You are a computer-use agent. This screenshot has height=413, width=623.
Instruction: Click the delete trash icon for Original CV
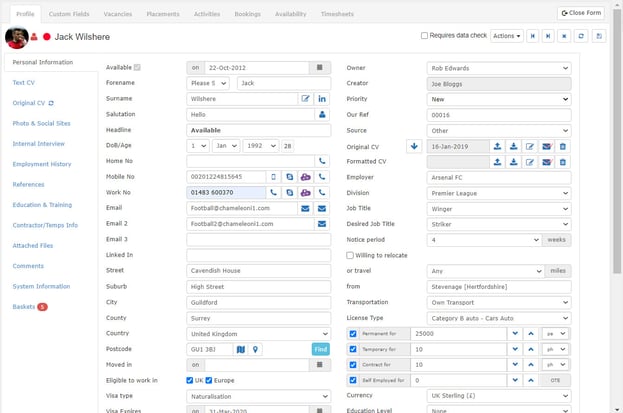pyautogui.click(x=562, y=146)
